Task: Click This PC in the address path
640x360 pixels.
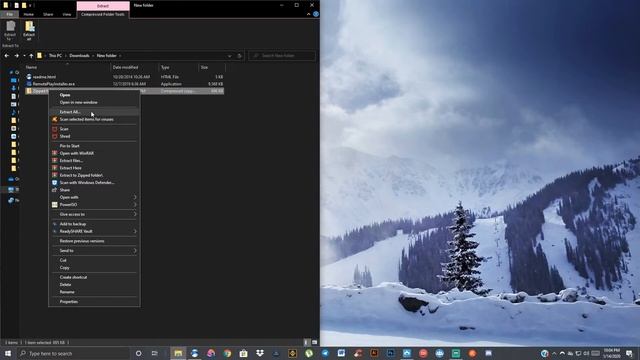Action: pos(56,56)
